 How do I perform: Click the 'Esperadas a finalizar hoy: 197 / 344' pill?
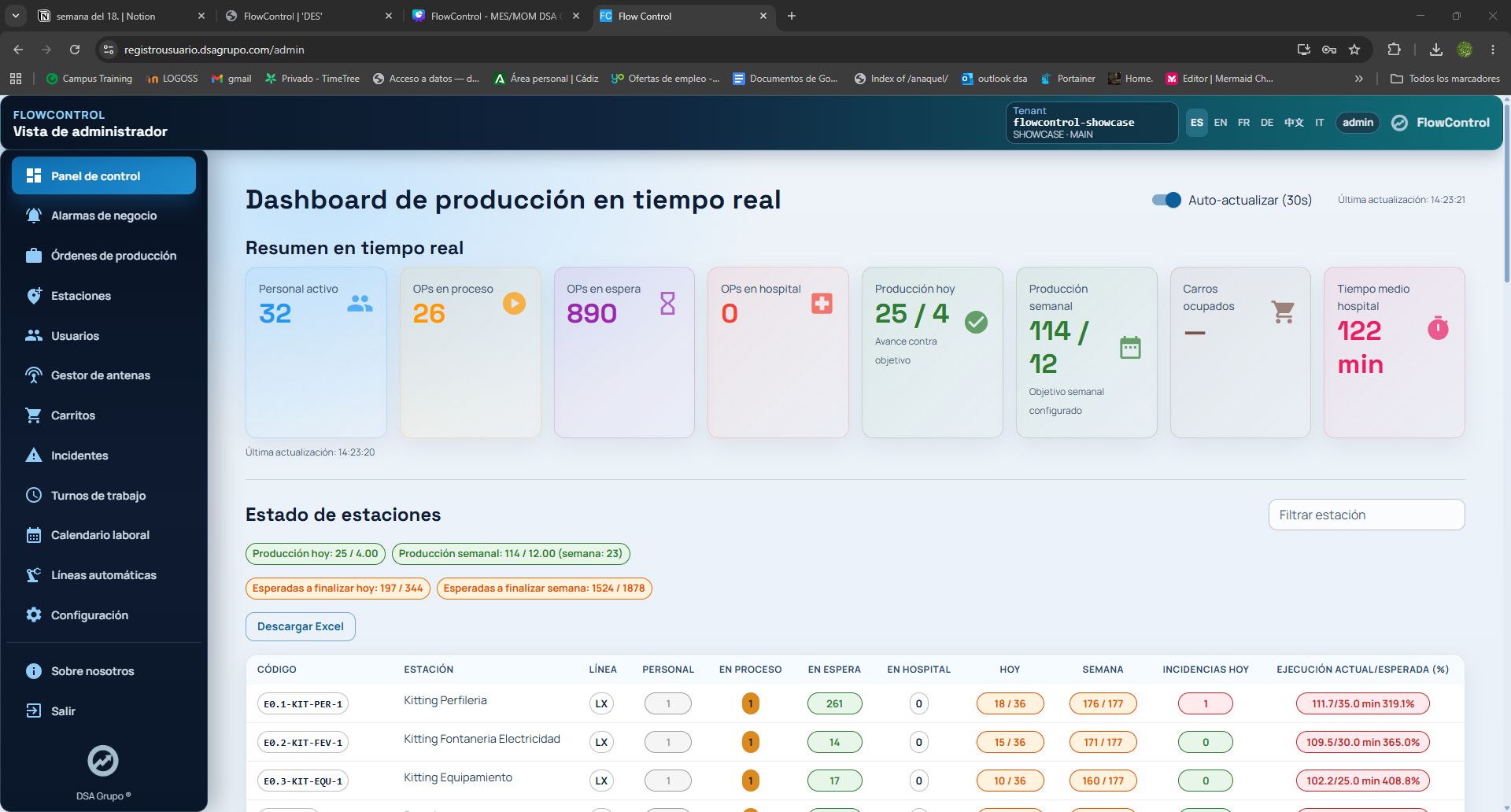point(338,589)
